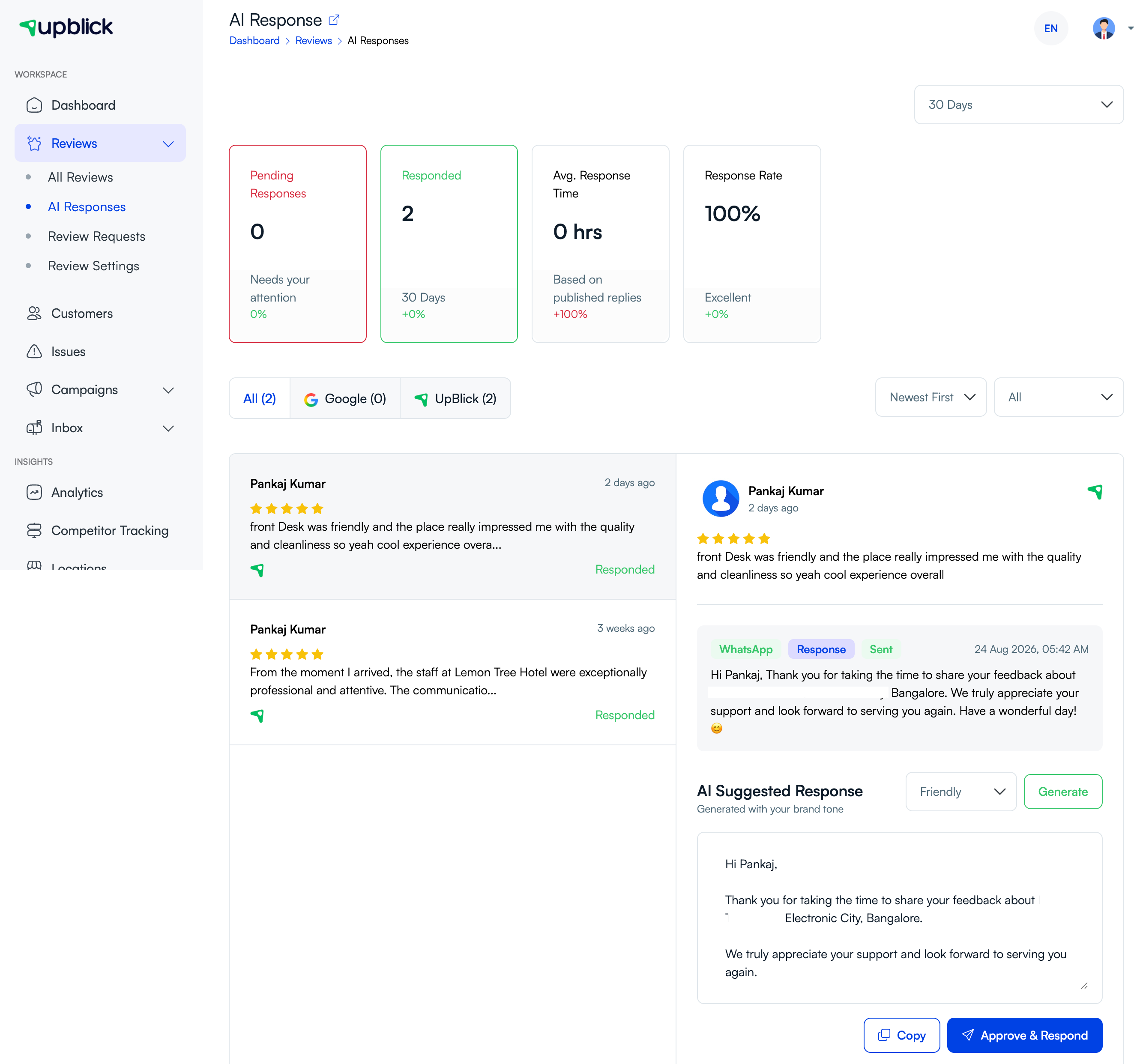Viewport: 1137px width, 1064px height.
Task: Click the Generate button
Action: (1062, 791)
